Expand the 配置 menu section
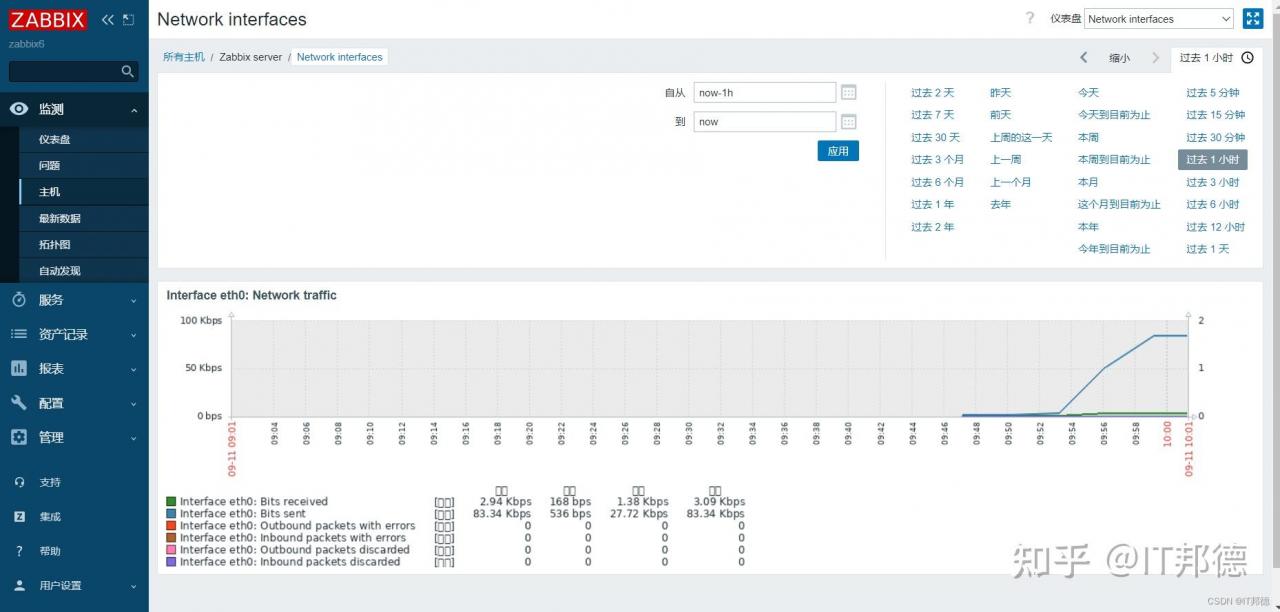 134,404
